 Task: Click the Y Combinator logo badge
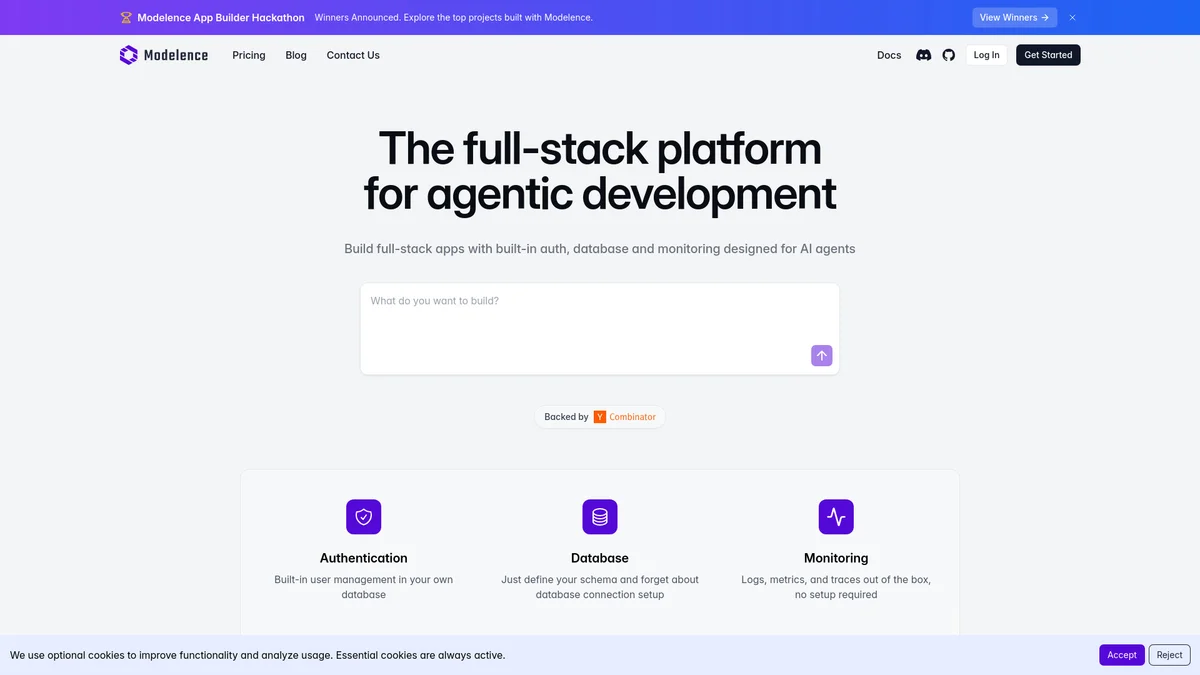click(x=600, y=417)
